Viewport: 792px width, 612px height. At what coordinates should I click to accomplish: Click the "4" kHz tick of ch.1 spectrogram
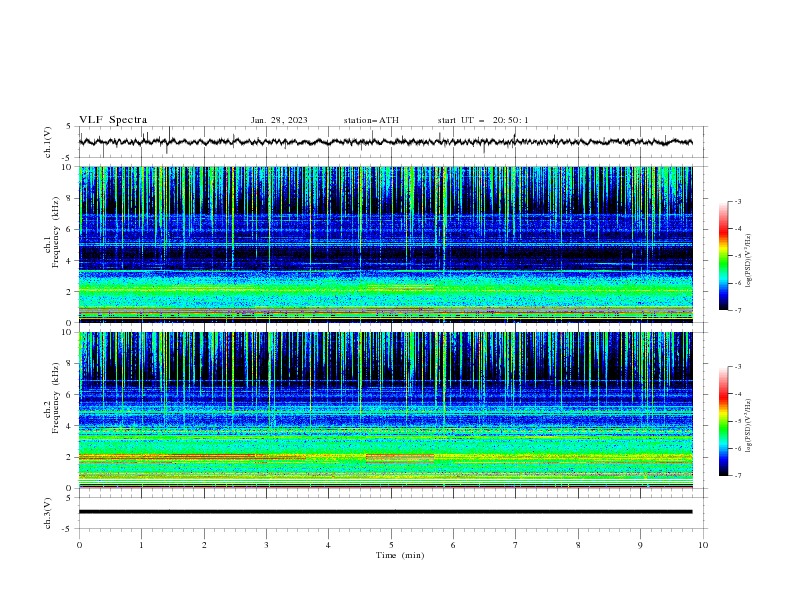pos(71,261)
